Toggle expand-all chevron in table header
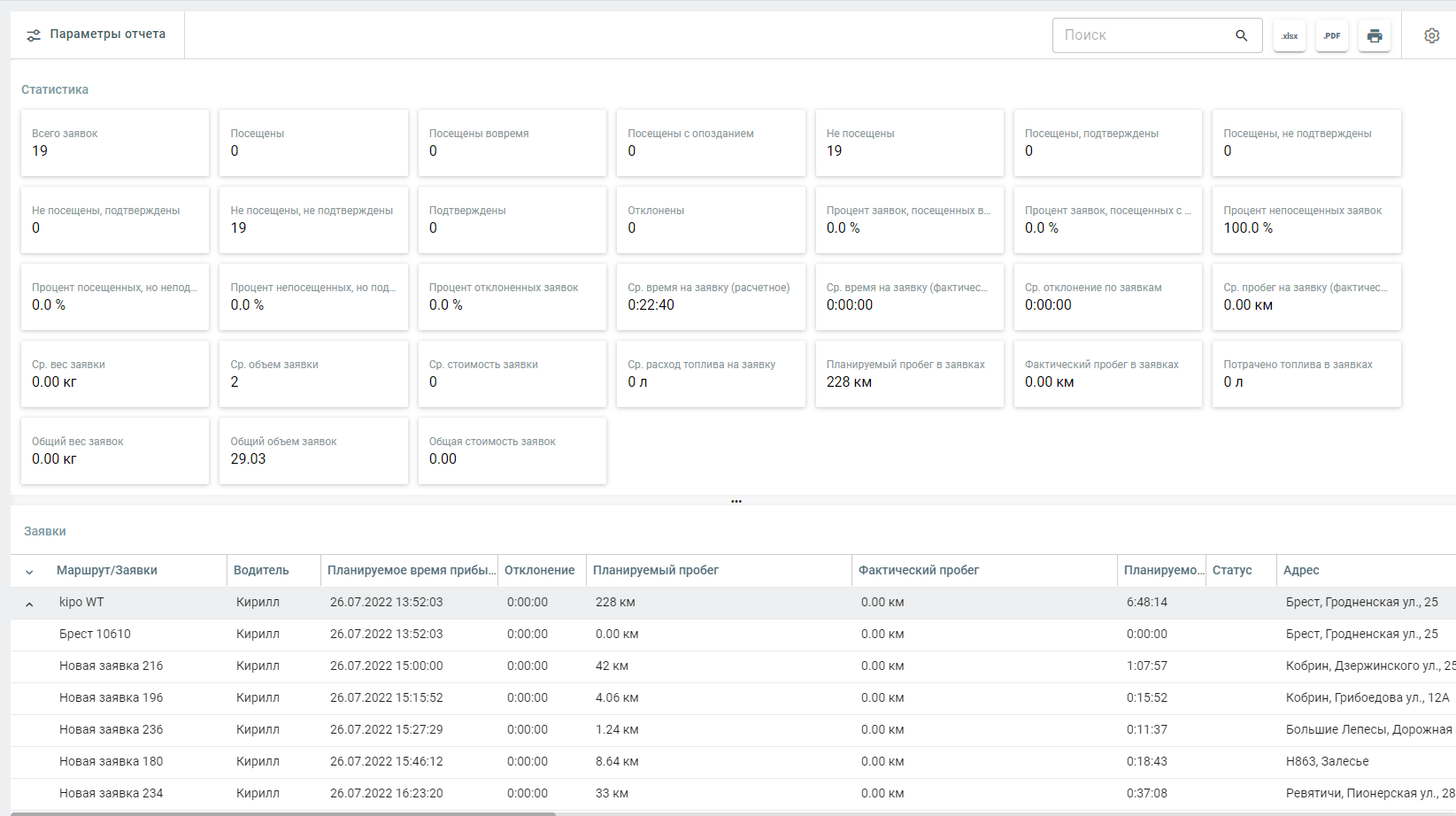The image size is (1456, 816). pos(29,572)
